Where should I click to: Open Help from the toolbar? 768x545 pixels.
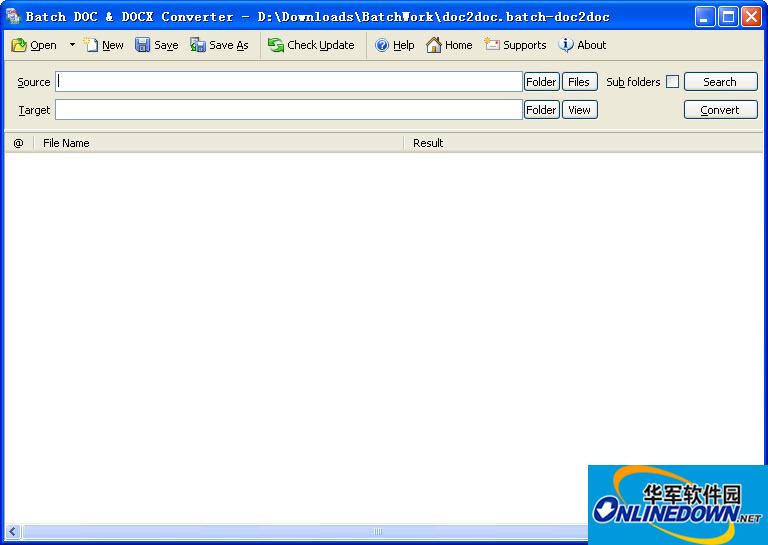(x=394, y=45)
